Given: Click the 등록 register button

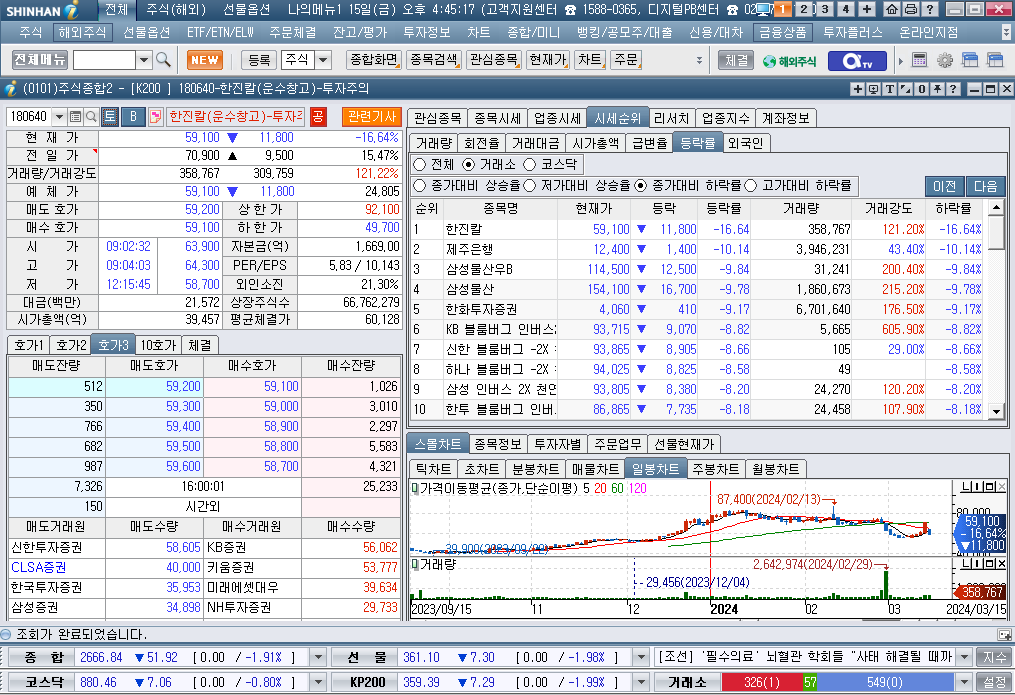Looking at the screenshot, I should [259, 60].
